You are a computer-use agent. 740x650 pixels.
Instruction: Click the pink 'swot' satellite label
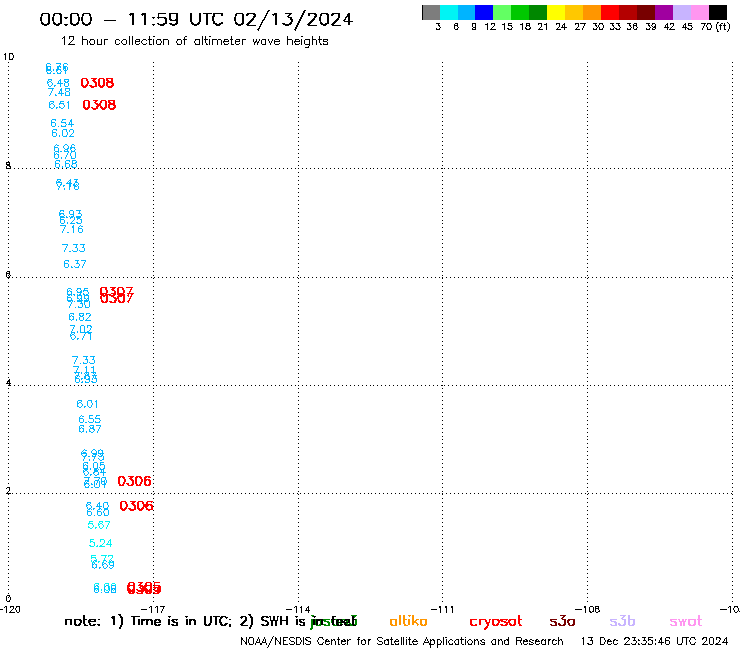[x=686, y=622]
